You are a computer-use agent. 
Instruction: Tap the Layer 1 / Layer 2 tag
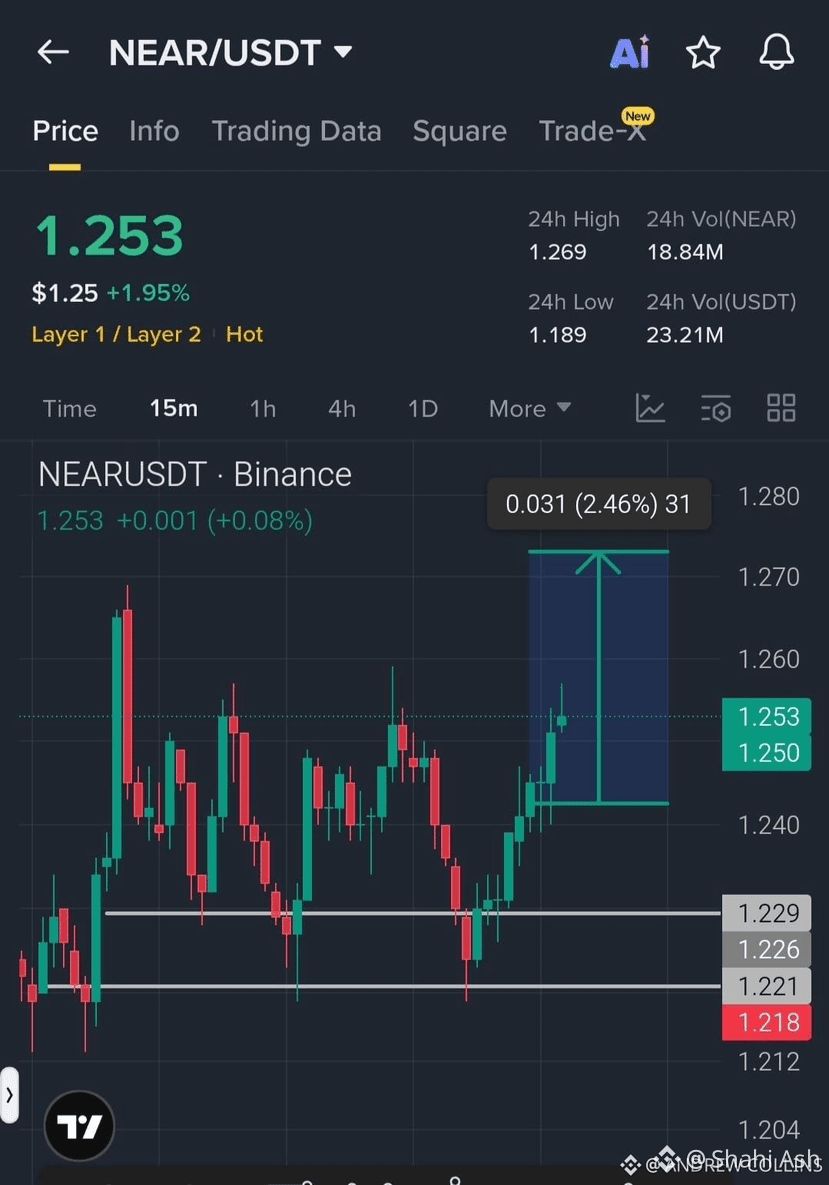click(x=116, y=334)
